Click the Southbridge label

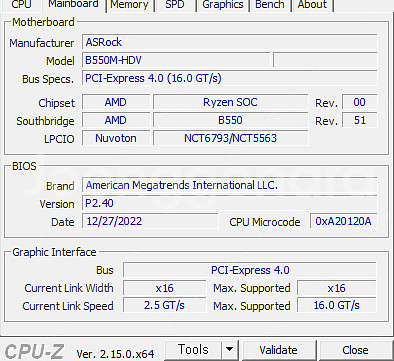45,121
